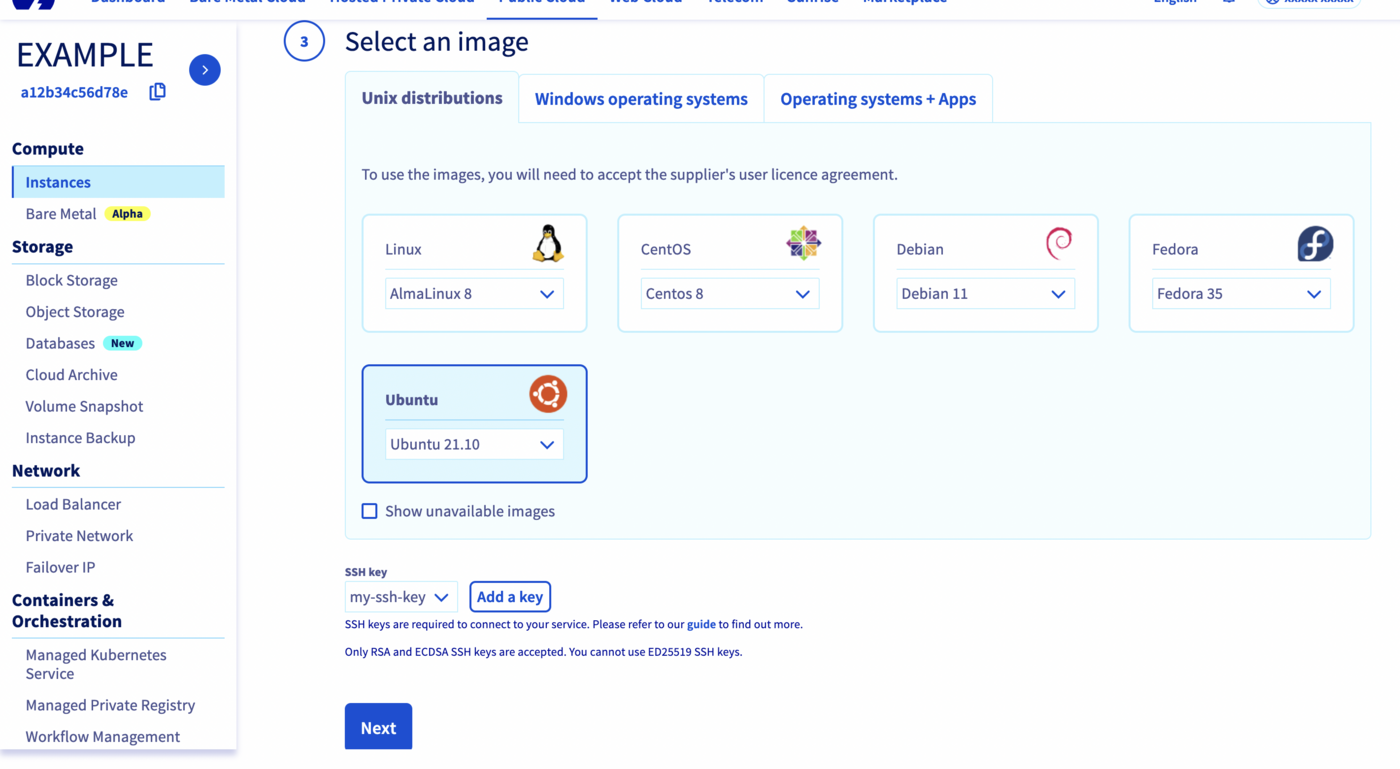Click the Debian swirl logo
The height and width of the screenshot is (769, 1400).
click(x=1058, y=243)
